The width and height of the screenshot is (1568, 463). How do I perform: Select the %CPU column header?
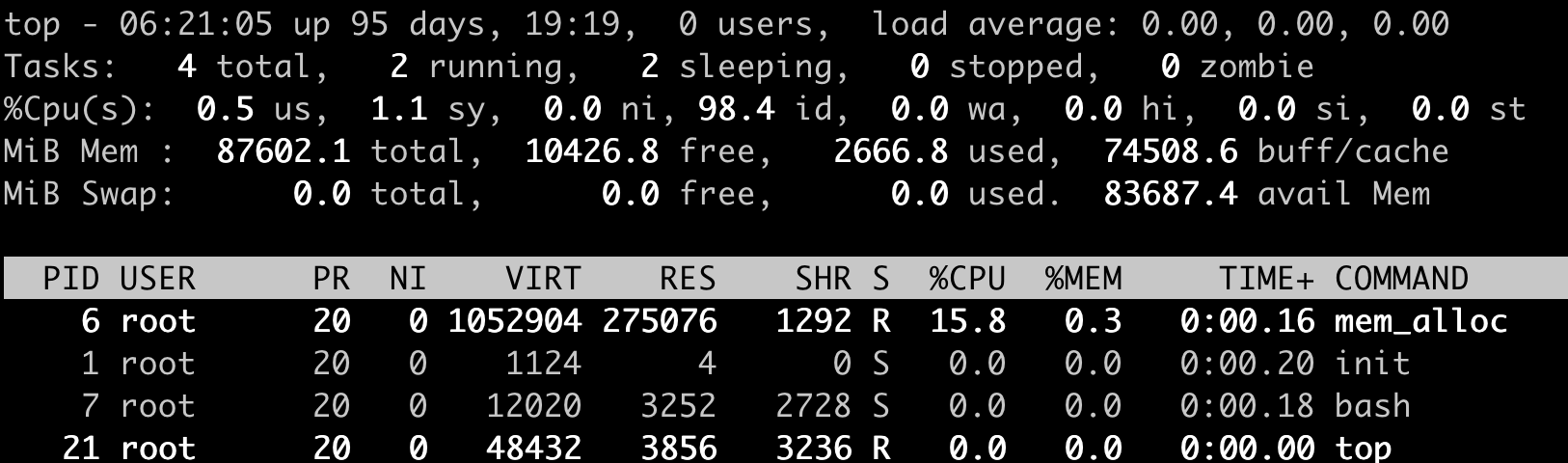click(x=967, y=279)
